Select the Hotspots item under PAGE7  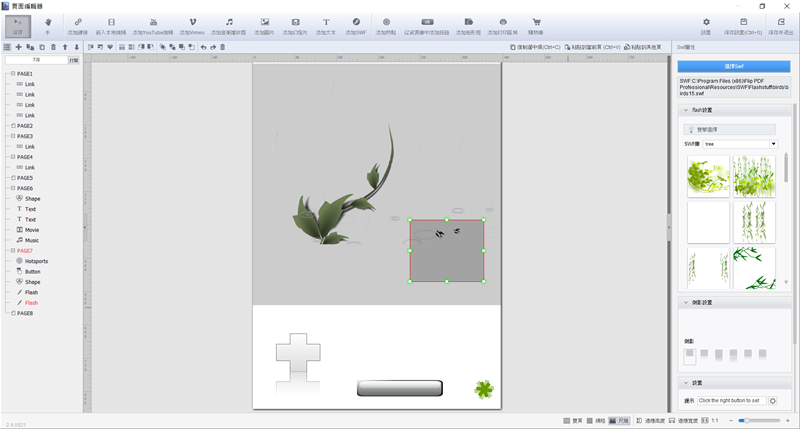coord(36,261)
